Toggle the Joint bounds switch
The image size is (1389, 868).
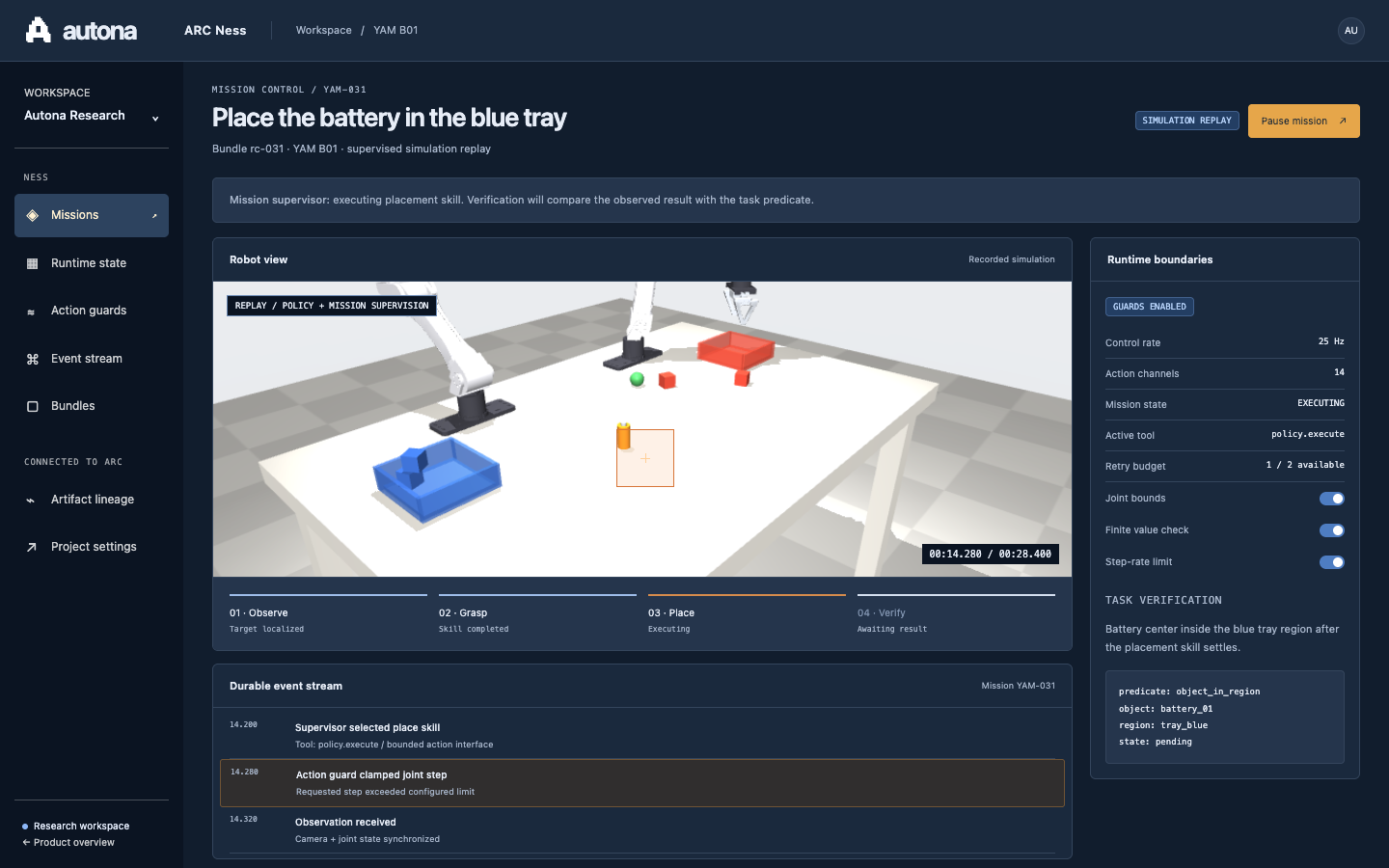point(1332,499)
